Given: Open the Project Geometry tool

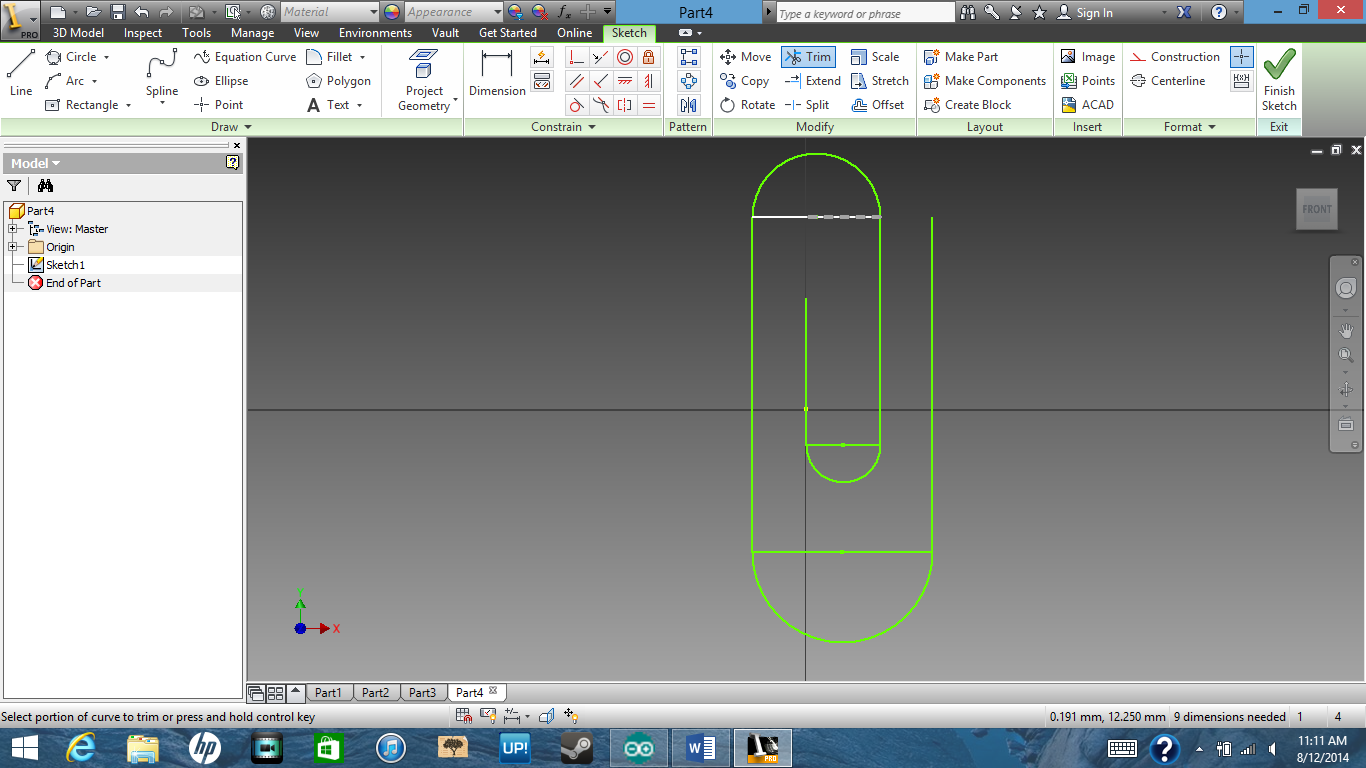Looking at the screenshot, I should pyautogui.click(x=424, y=80).
